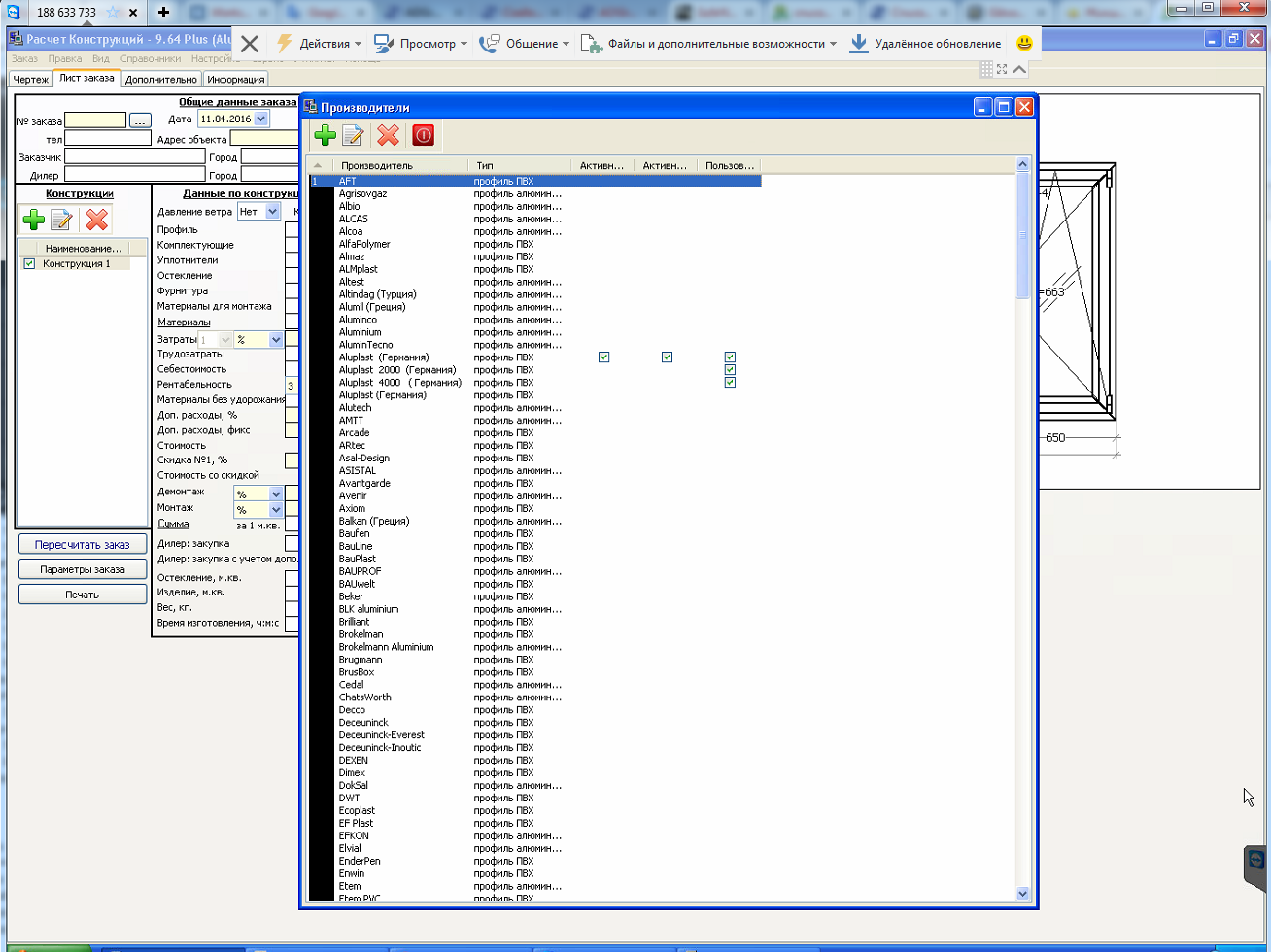Screen dimensions: 1271x952
Task: Open the Просмотр dropdown menu
Action: (420, 44)
